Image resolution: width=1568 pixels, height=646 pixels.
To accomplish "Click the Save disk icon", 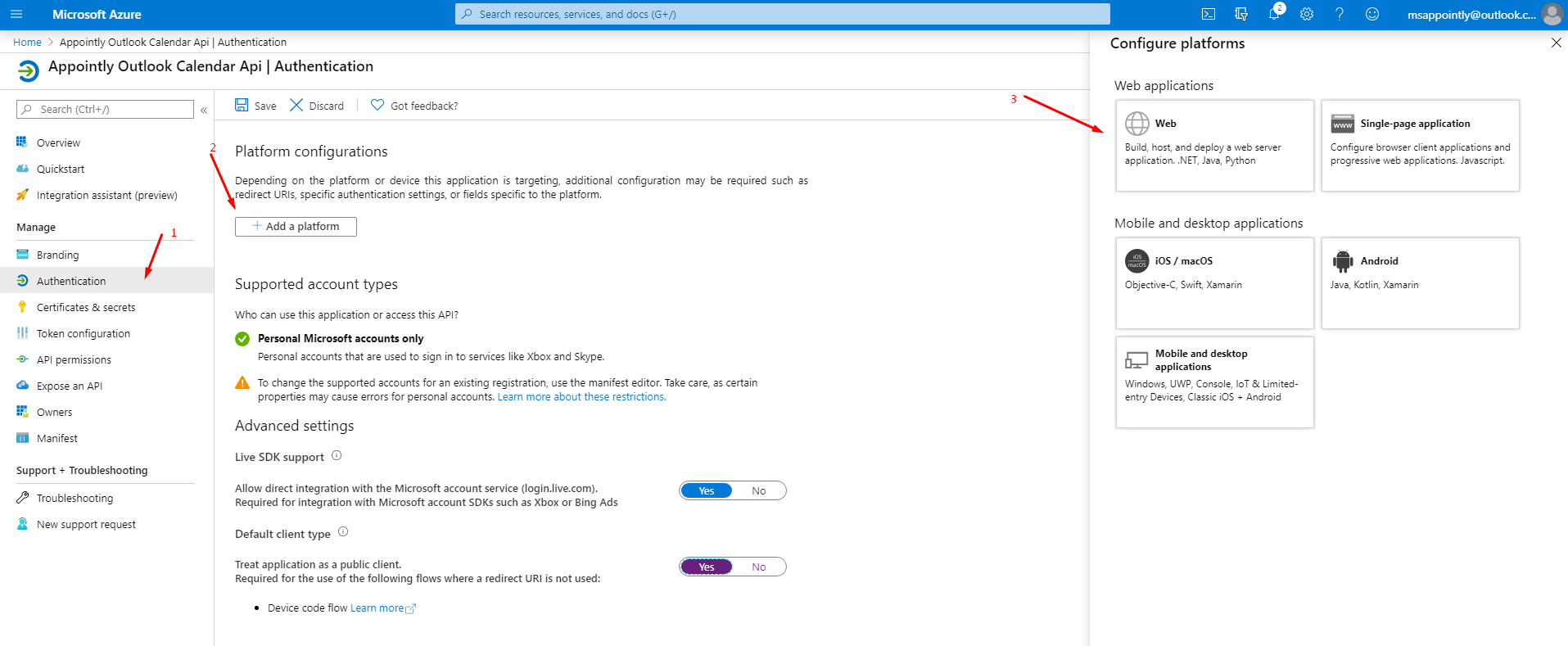I will coord(242,105).
